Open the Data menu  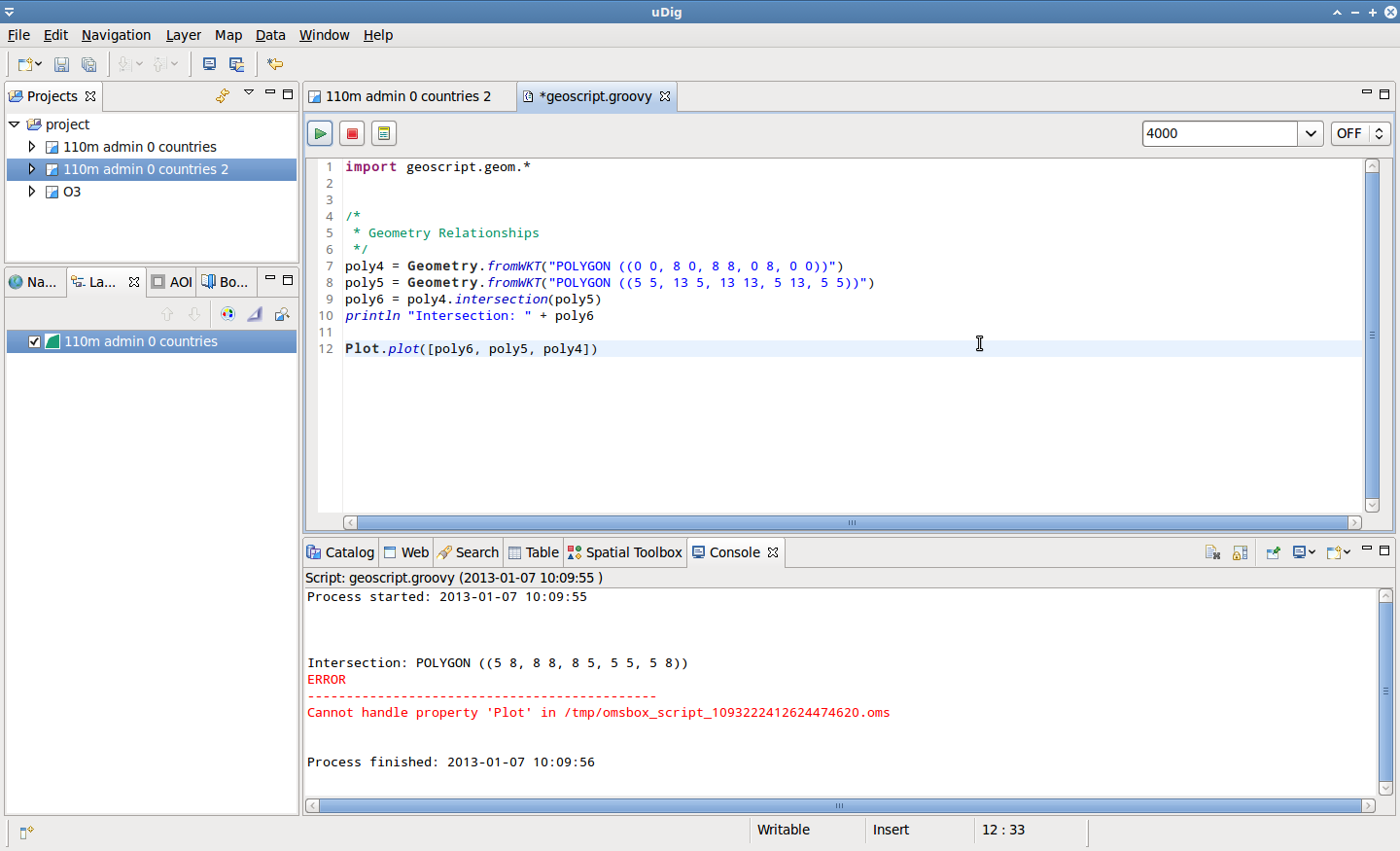point(270,35)
